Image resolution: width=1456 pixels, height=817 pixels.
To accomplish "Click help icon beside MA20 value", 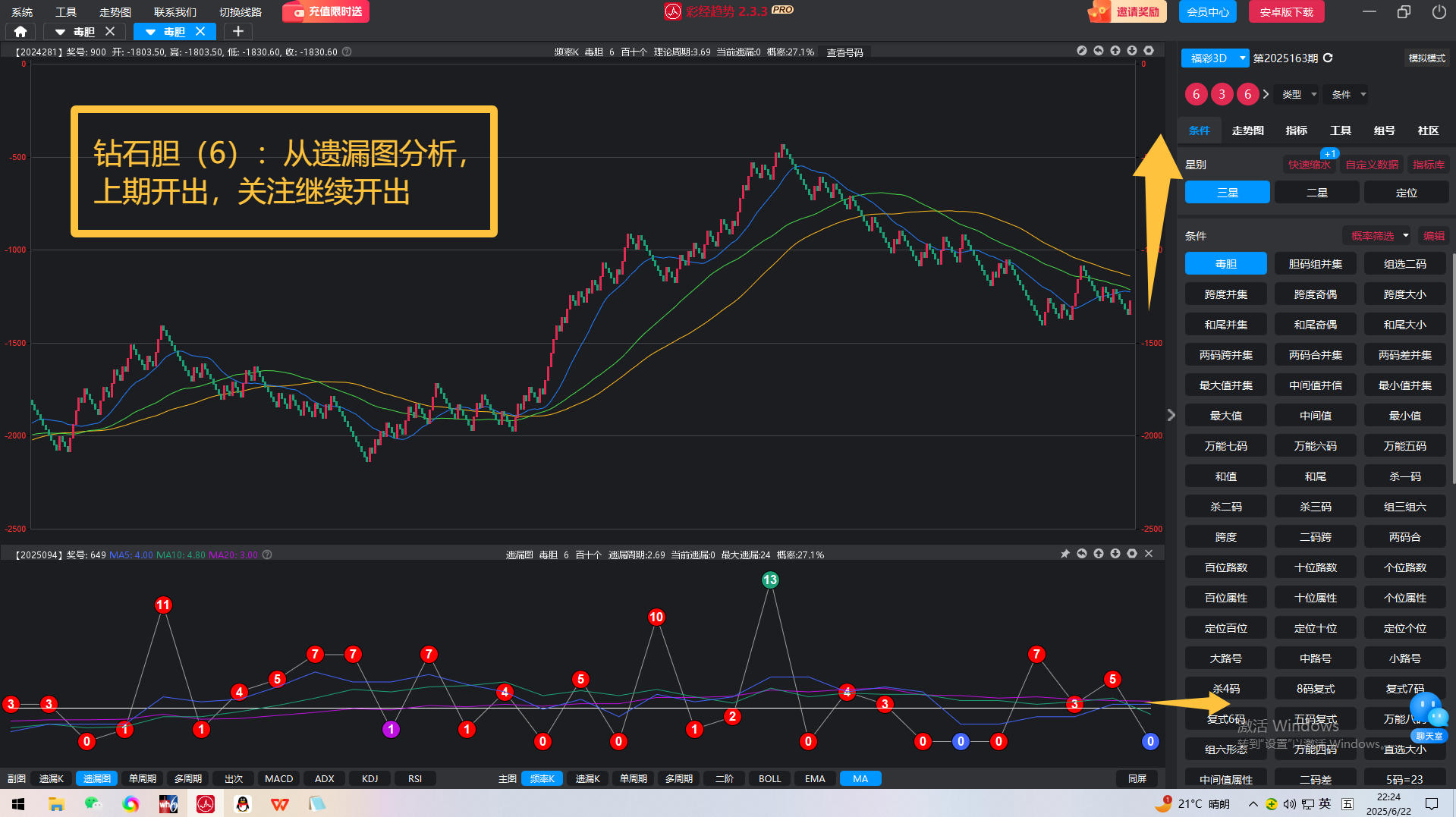I will tap(267, 555).
